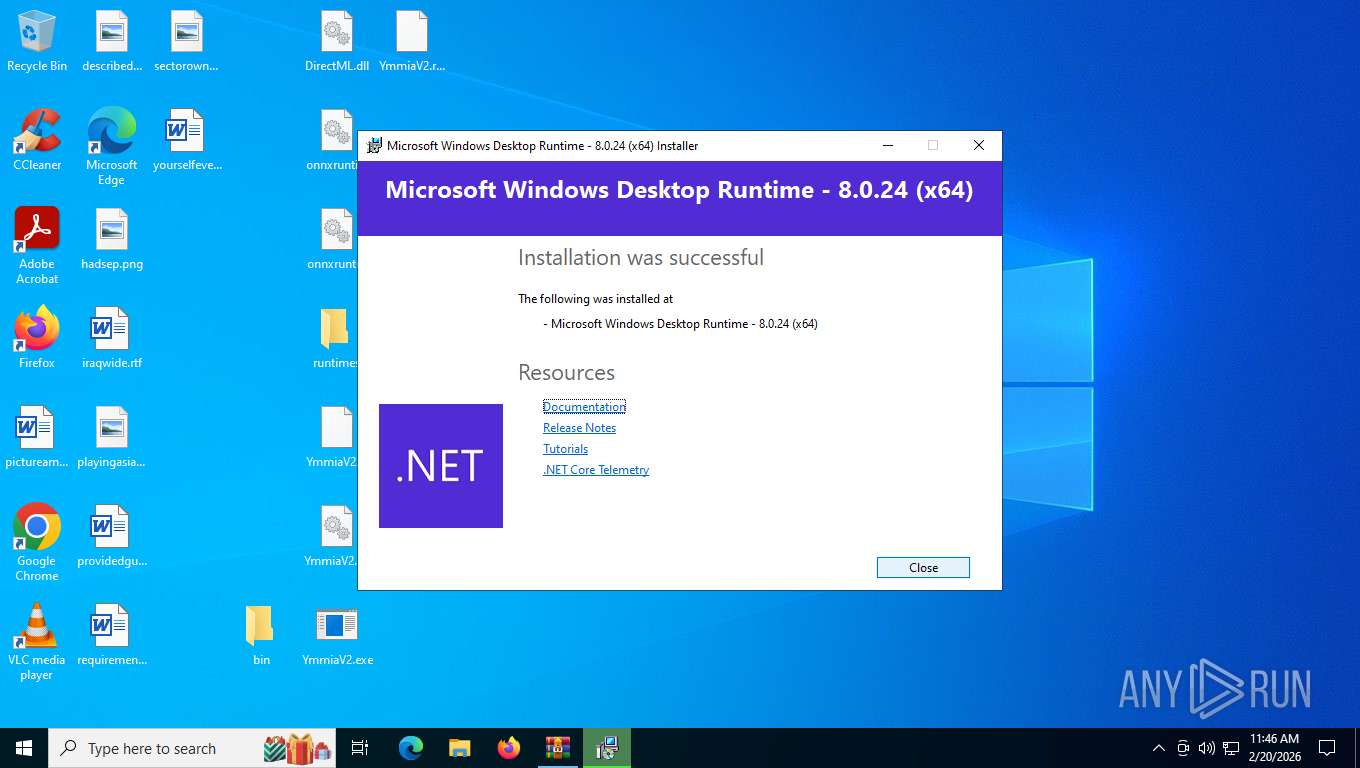Open Task View from the taskbar

coord(360,748)
